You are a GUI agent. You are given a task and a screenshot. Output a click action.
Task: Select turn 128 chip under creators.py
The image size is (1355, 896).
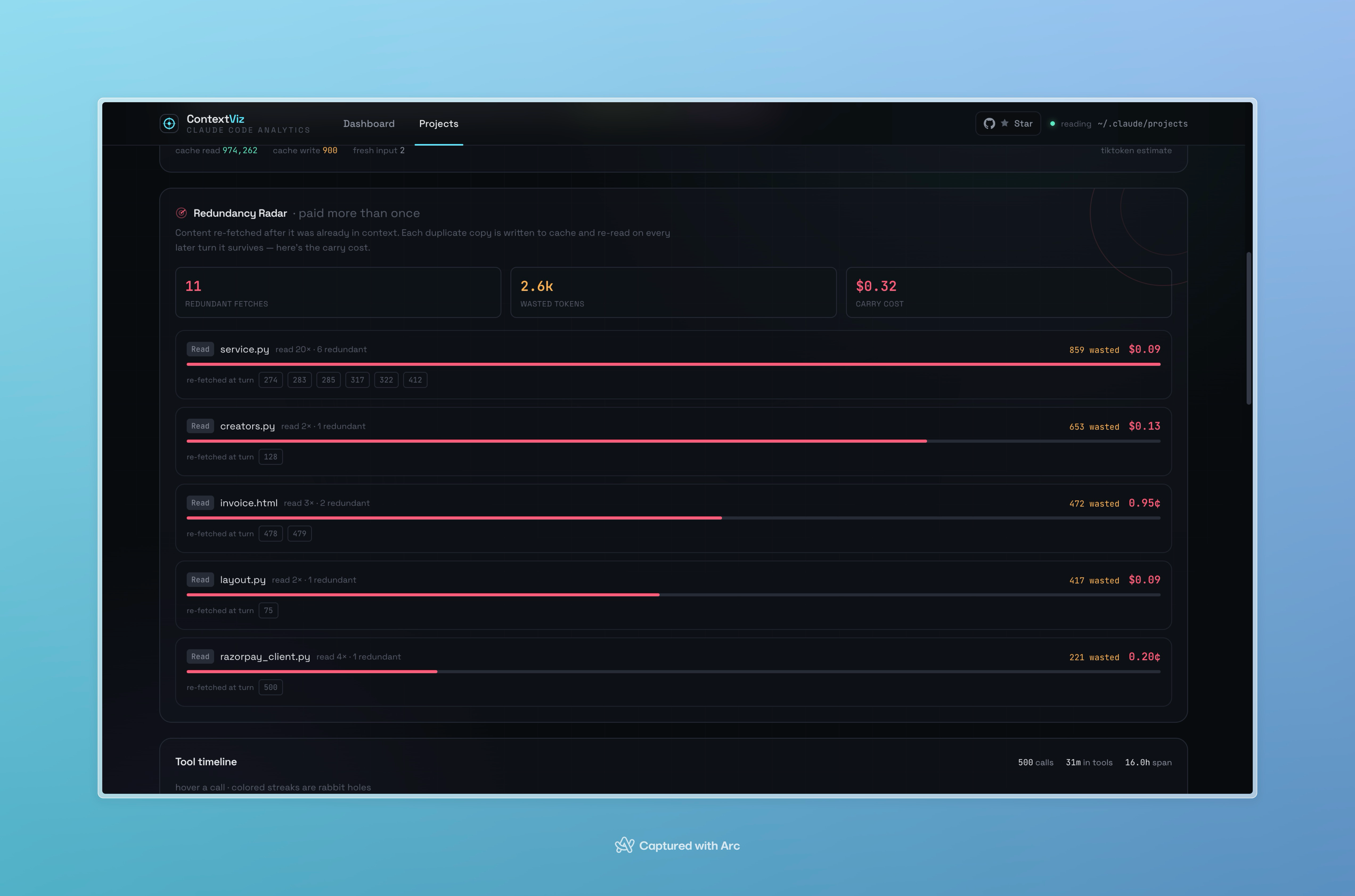coord(270,457)
